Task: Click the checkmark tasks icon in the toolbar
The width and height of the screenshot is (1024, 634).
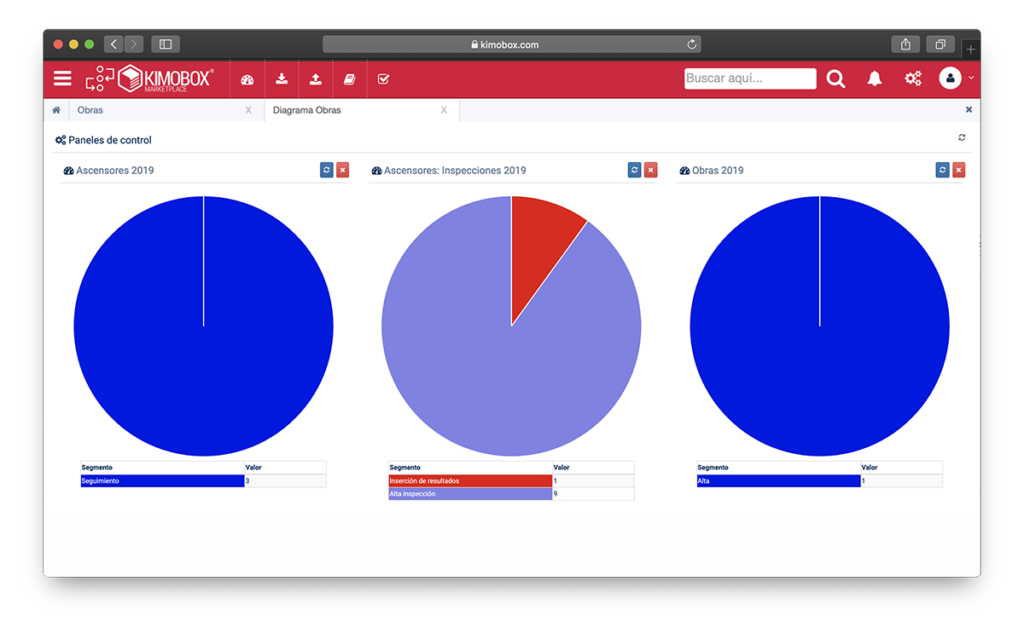Action: click(x=383, y=79)
